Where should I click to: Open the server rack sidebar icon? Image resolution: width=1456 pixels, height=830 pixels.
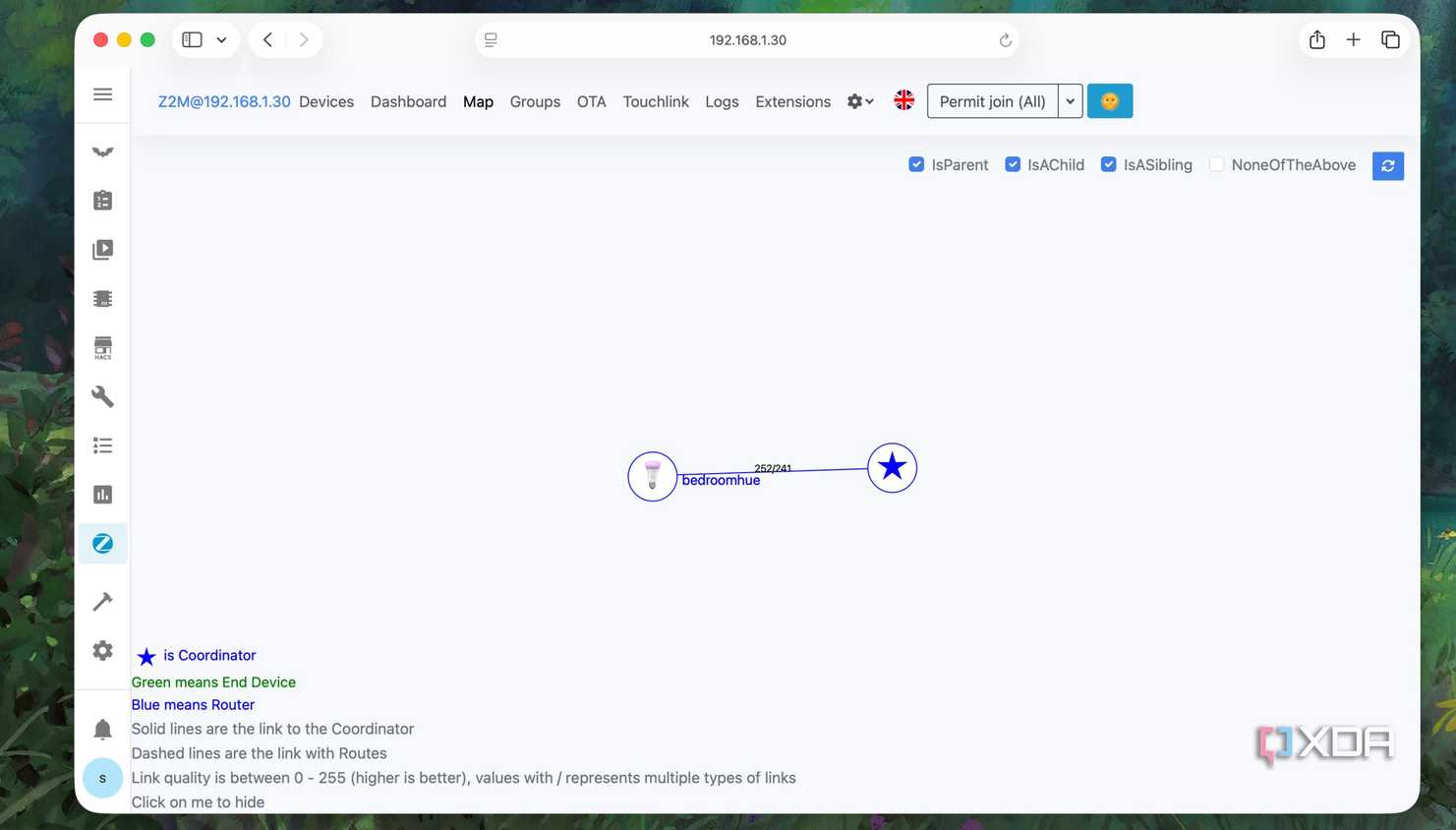102,299
